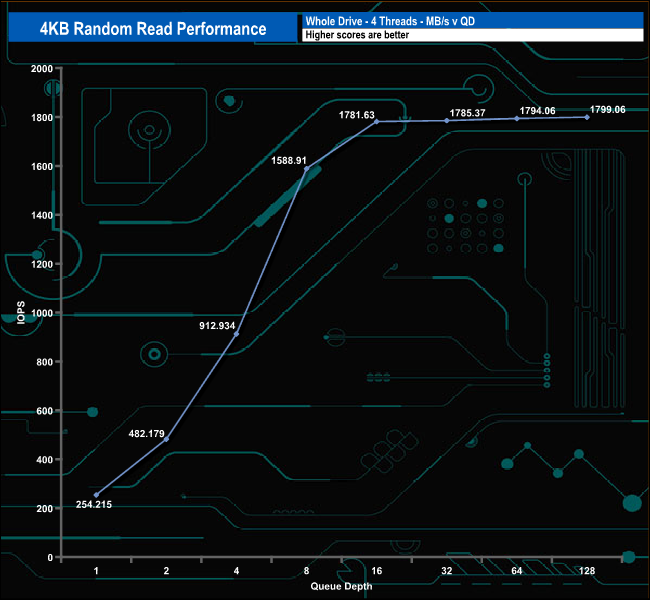The width and height of the screenshot is (650, 600).
Task: Select the data point at queue depth 128
Action: [x=587, y=117]
